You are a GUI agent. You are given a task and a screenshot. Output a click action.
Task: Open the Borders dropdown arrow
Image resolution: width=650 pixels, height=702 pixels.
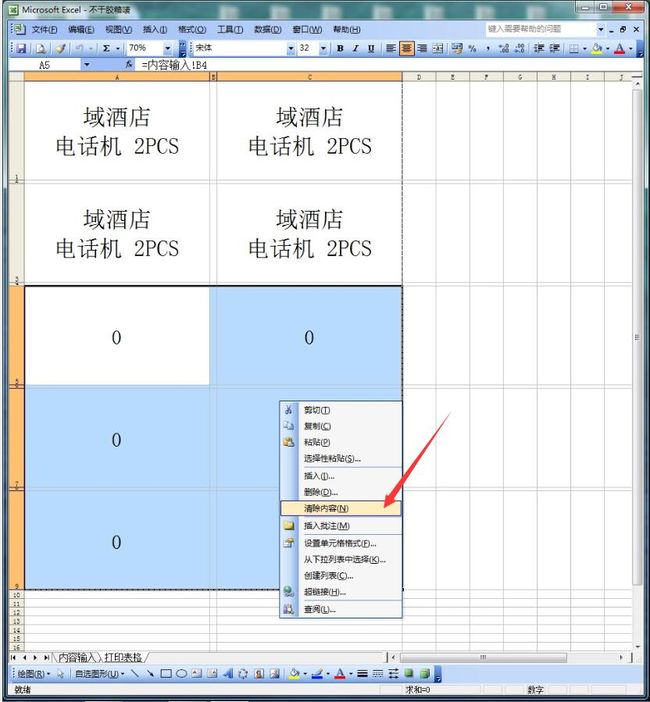tap(585, 48)
